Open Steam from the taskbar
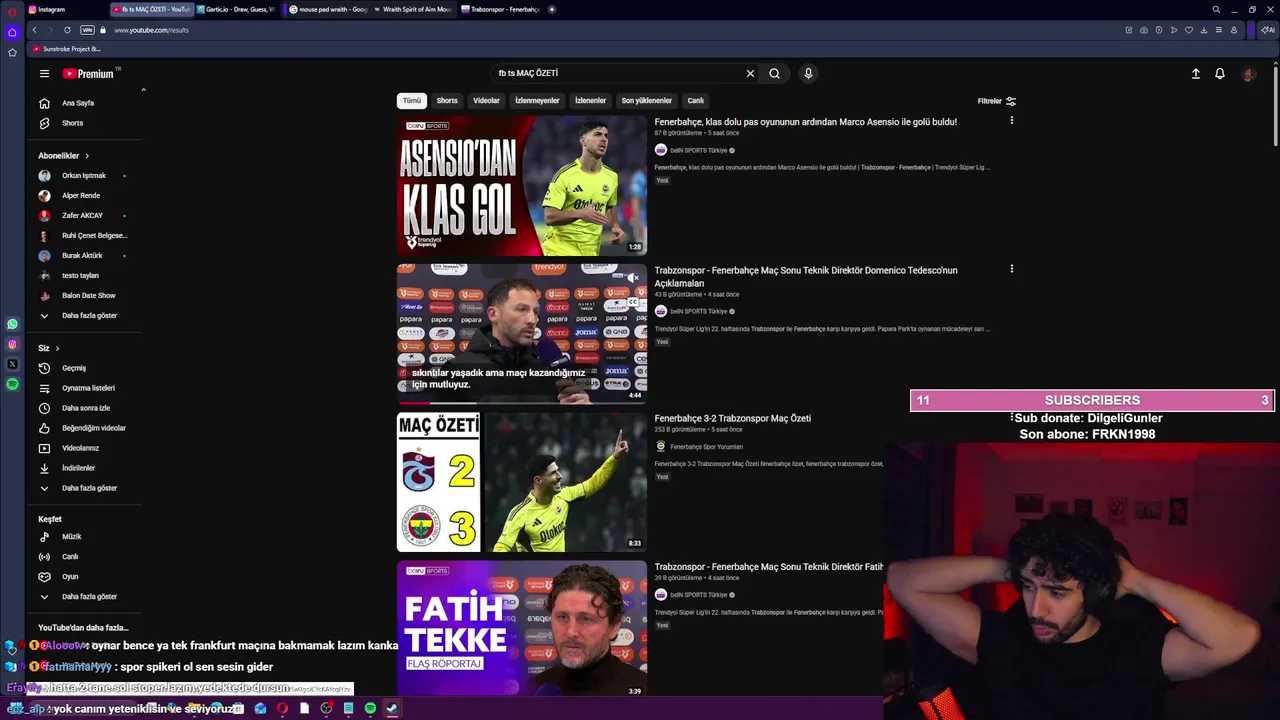 tap(392, 708)
